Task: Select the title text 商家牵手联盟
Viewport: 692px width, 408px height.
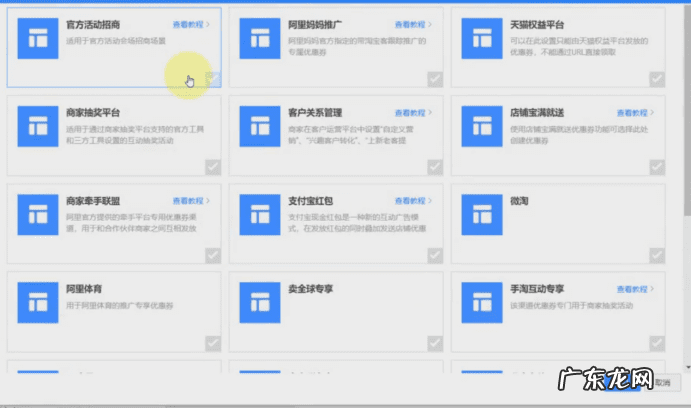Action: (x=93, y=201)
